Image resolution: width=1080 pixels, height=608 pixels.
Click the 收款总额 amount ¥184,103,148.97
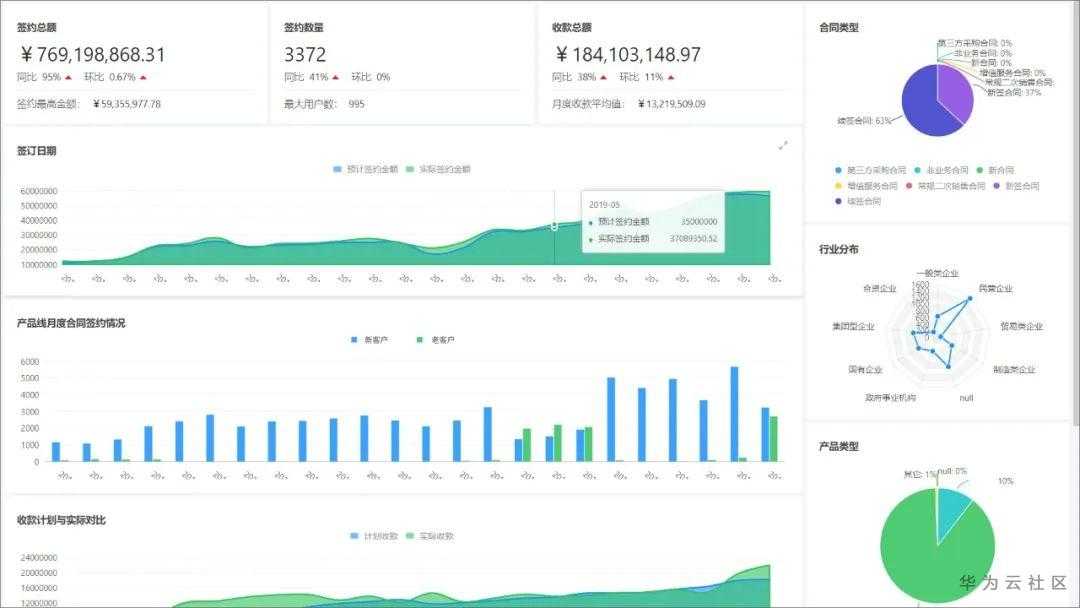[628, 55]
